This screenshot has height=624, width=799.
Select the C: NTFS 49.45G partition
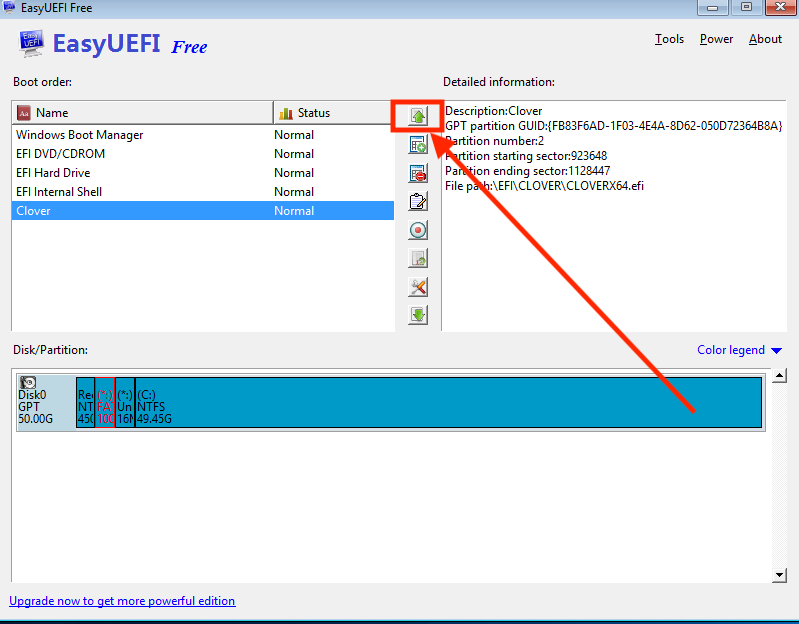[x=448, y=402]
